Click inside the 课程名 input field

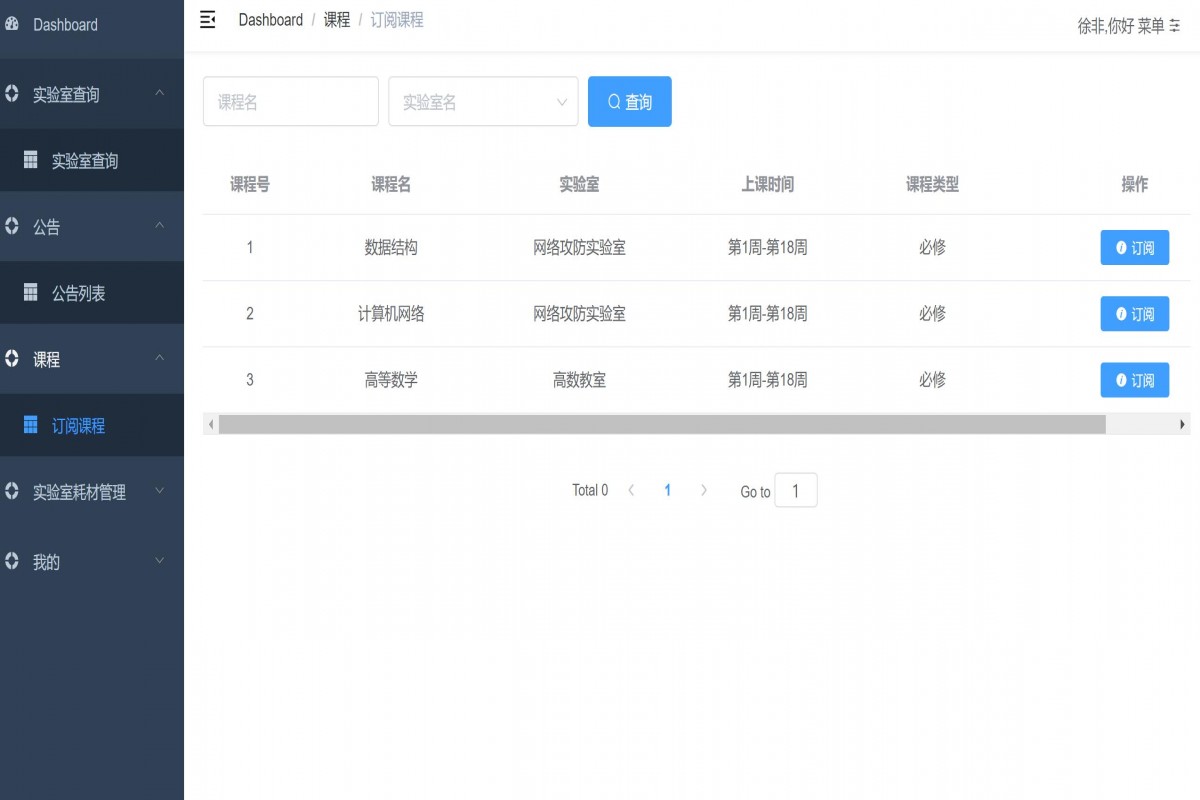point(290,101)
